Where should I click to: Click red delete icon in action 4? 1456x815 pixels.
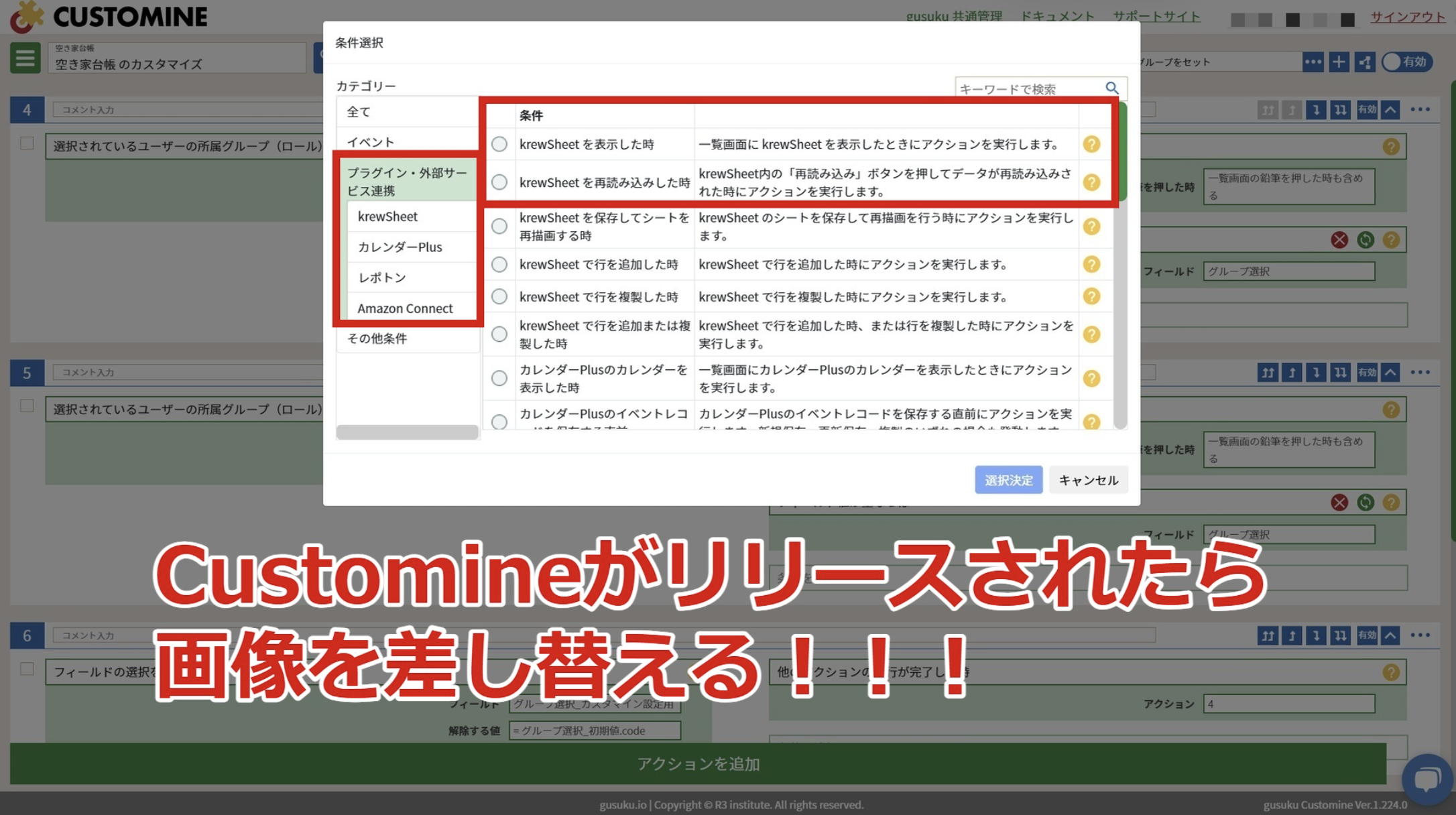[x=1339, y=240]
